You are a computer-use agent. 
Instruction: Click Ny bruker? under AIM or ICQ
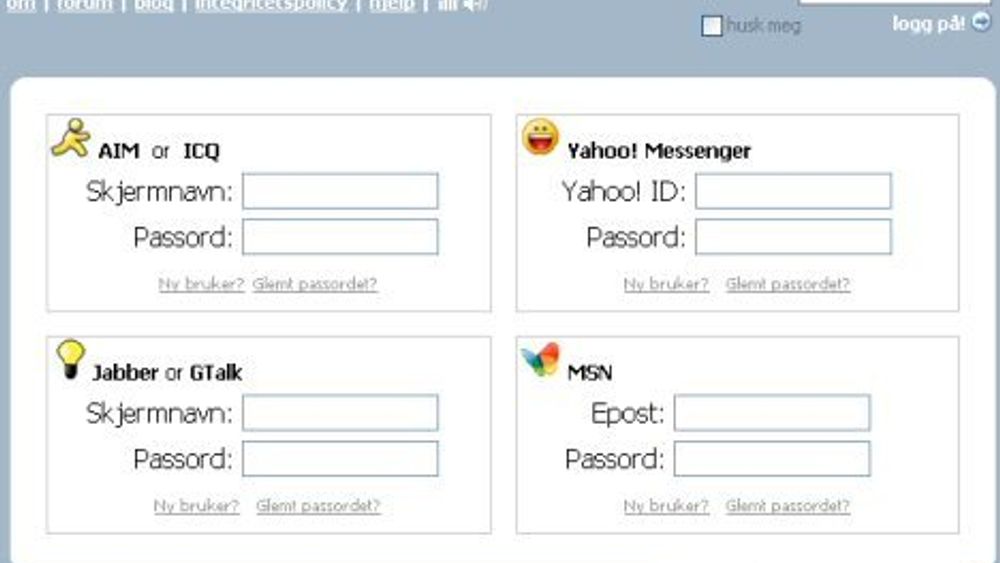tap(202, 284)
